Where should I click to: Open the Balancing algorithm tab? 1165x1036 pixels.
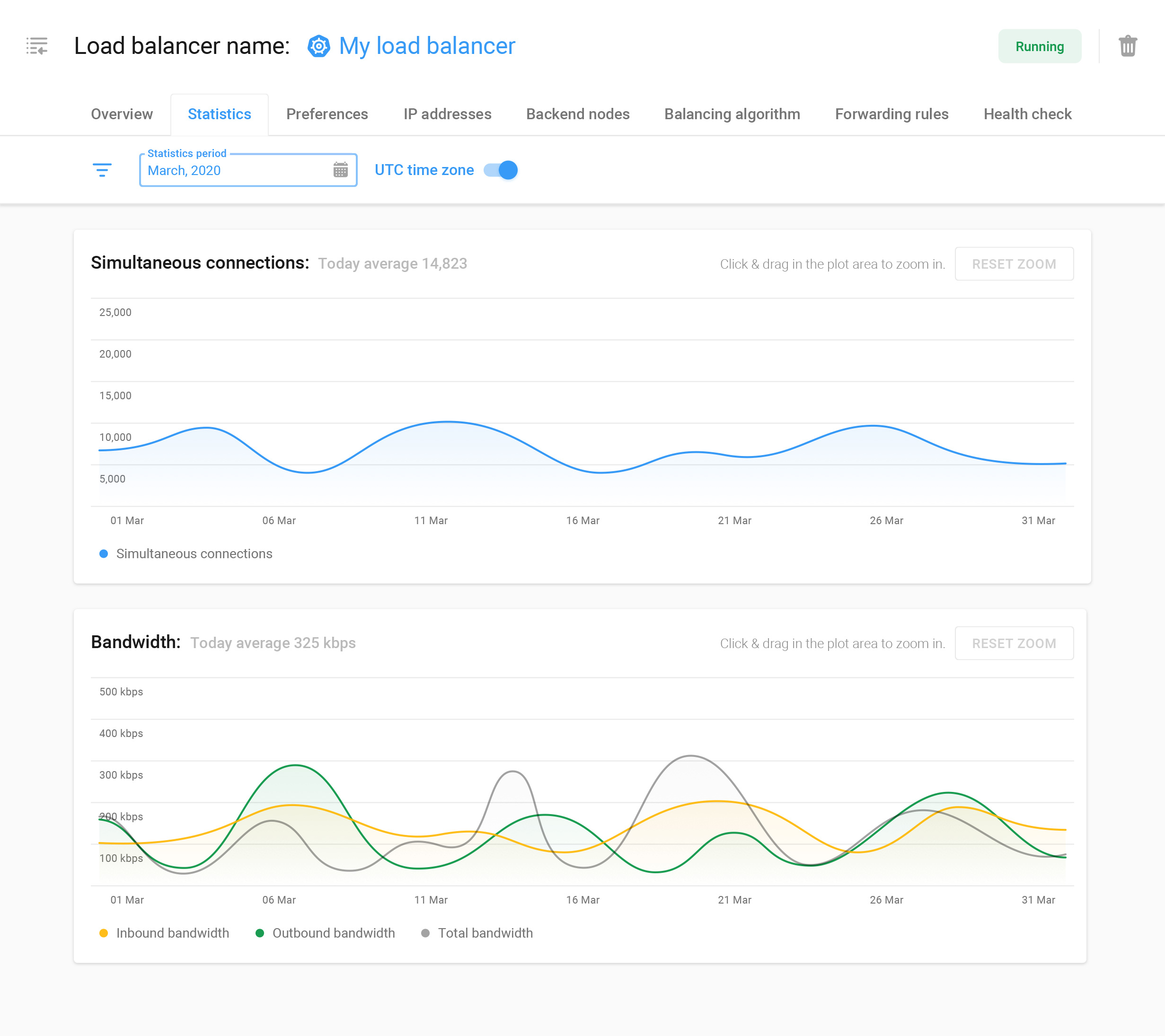click(x=733, y=114)
